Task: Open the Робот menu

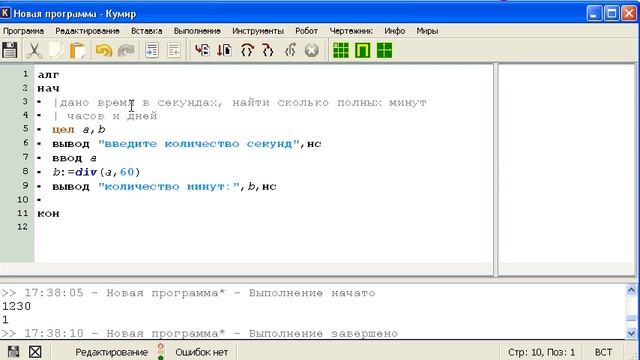Action: [x=307, y=31]
